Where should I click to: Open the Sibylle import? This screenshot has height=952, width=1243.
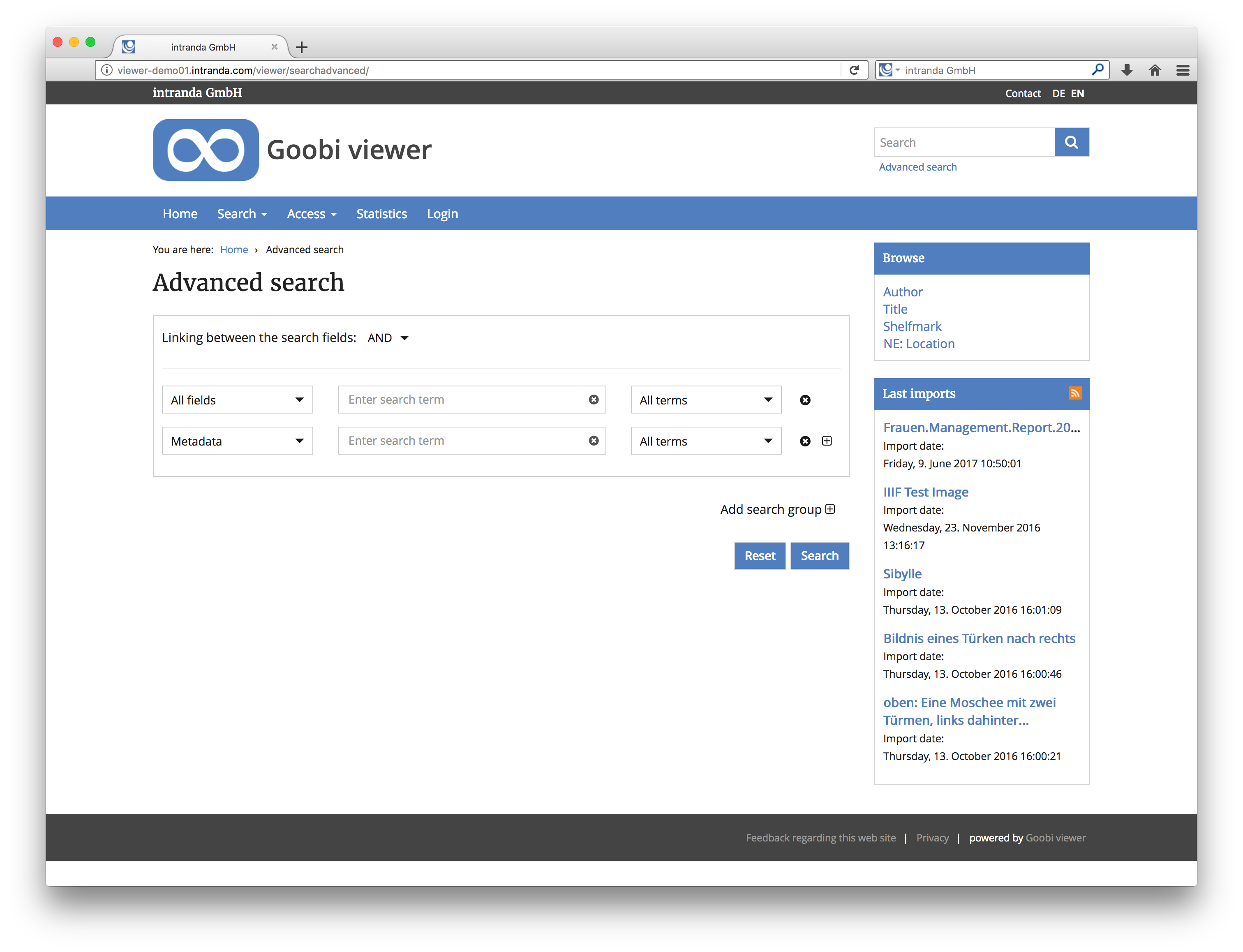(x=903, y=573)
